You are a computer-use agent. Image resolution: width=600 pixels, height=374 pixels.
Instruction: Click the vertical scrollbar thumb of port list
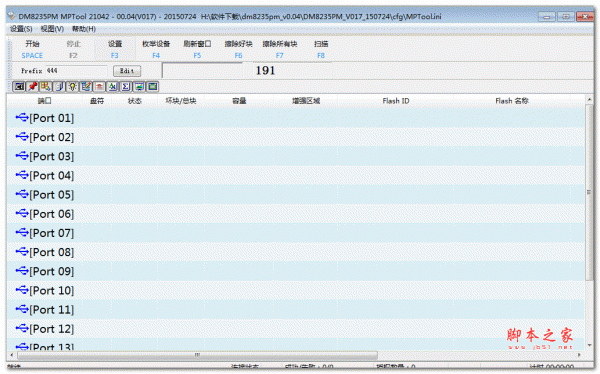click(x=589, y=192)
